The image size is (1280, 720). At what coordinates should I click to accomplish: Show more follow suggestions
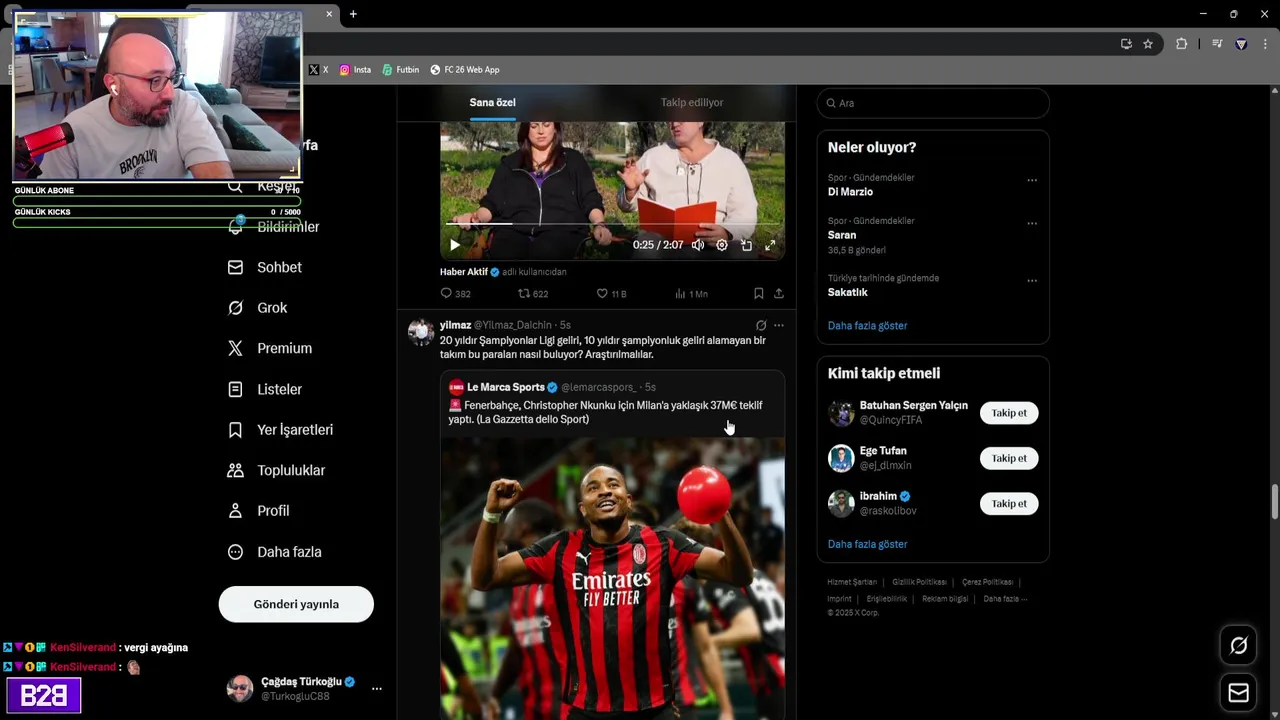click(x=867, y=545)
